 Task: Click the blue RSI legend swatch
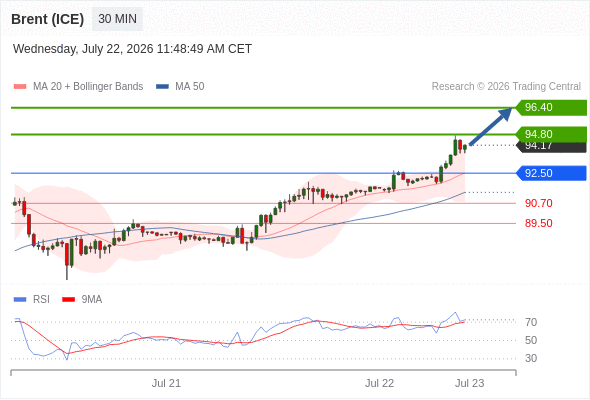(x=20, y=300)
